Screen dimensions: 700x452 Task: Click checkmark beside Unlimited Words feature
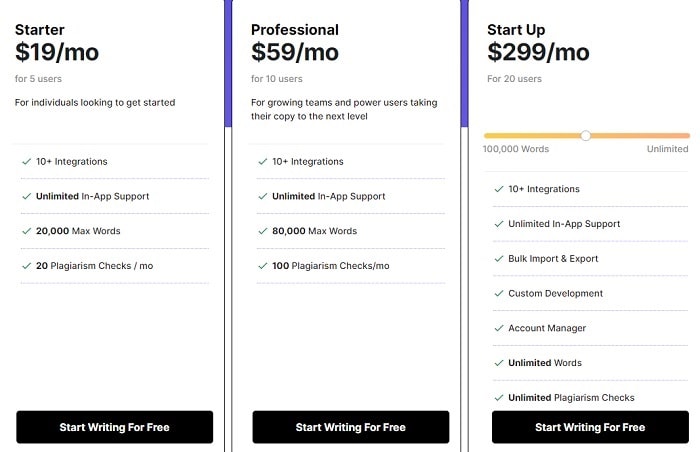coord(498,363)
